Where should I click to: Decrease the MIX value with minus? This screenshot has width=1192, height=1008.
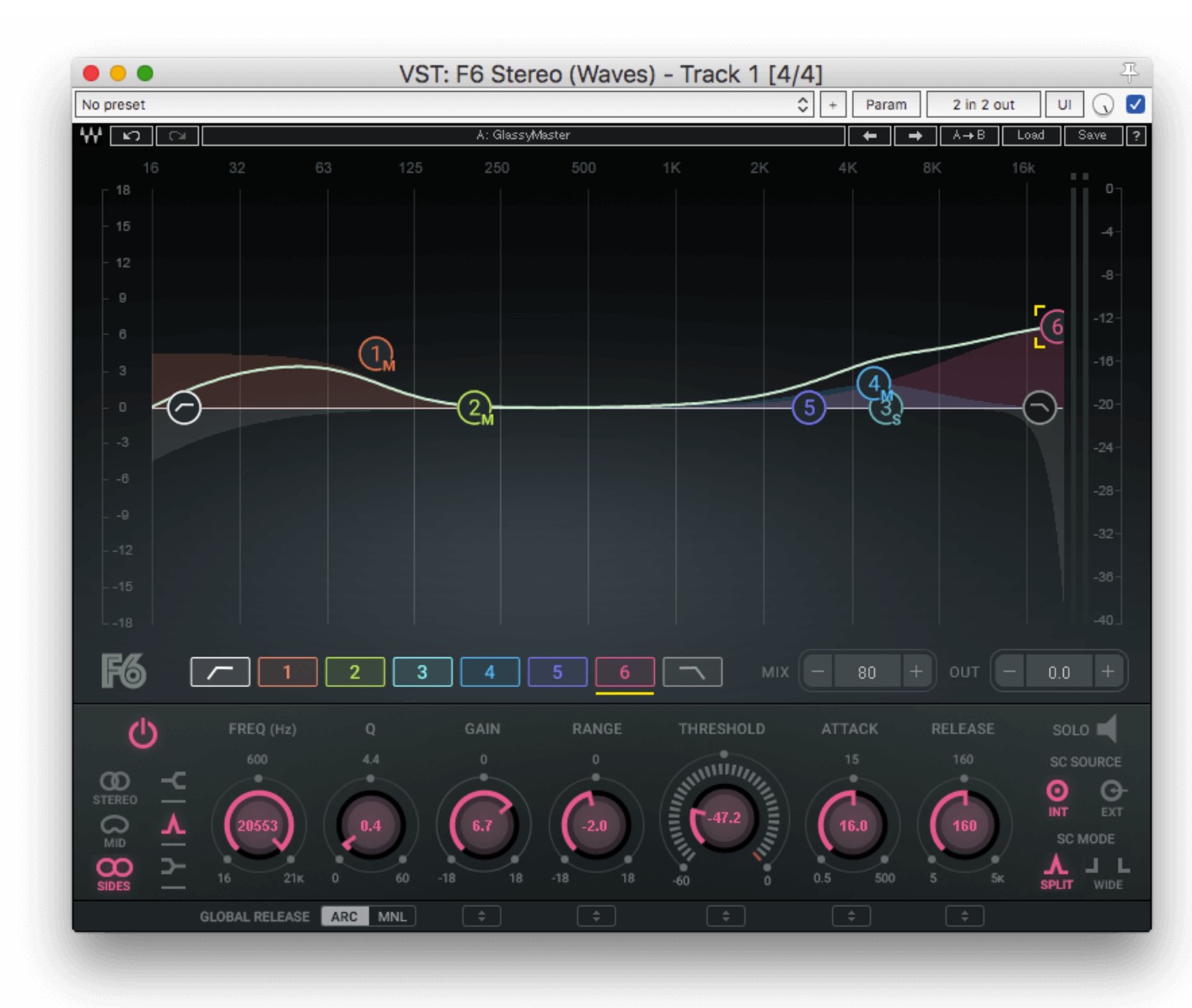point(817,672)
